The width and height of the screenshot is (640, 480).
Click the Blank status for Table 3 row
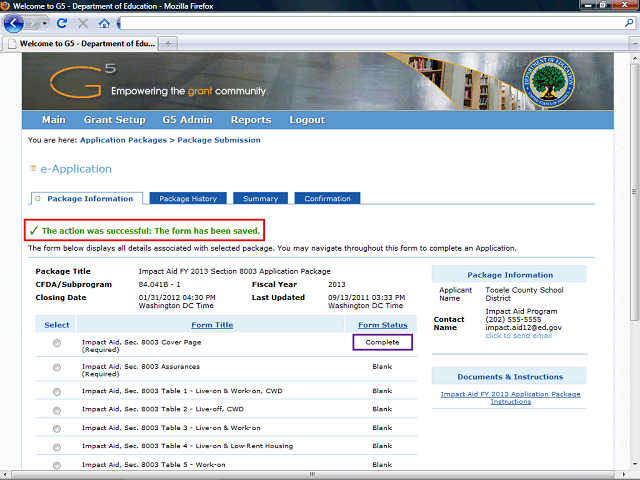[x=382, y=428]
